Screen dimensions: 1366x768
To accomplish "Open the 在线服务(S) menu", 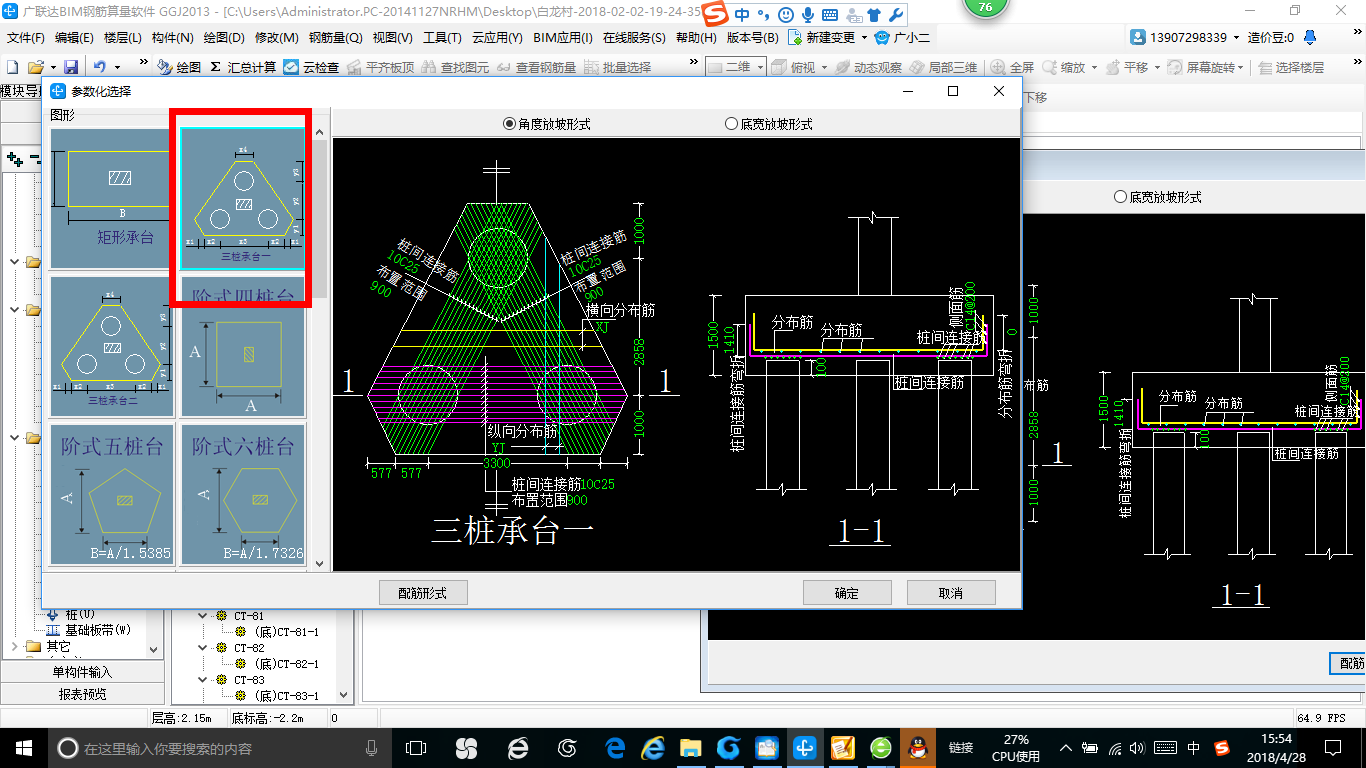I will pyautogui.click(x=634, y=38).
